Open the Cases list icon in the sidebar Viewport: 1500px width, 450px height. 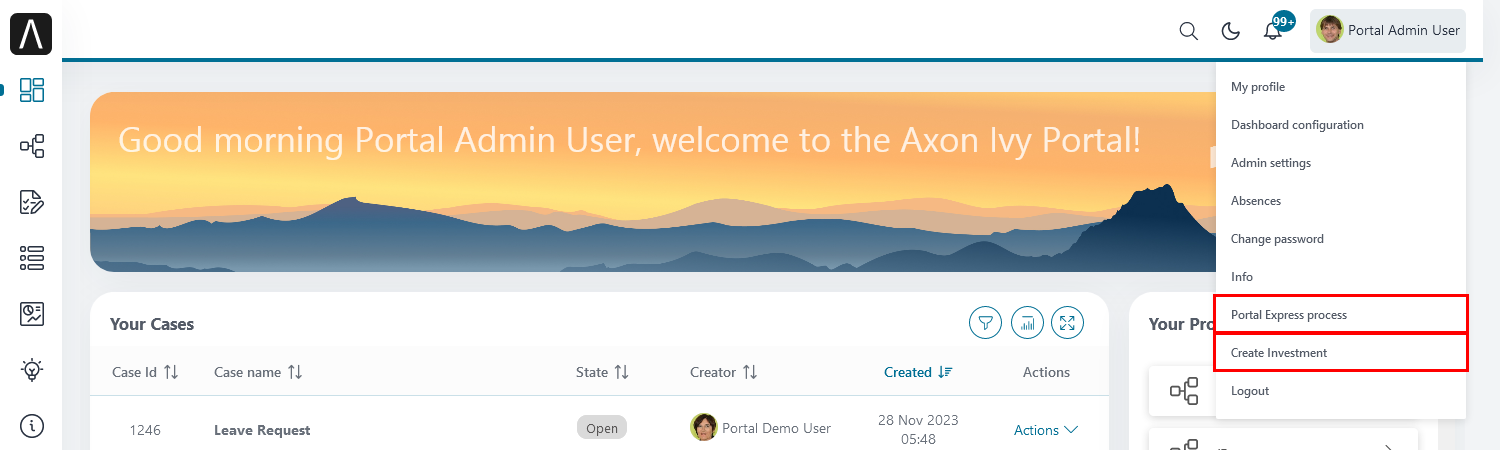pyautogui.click(x=32, y=258)
